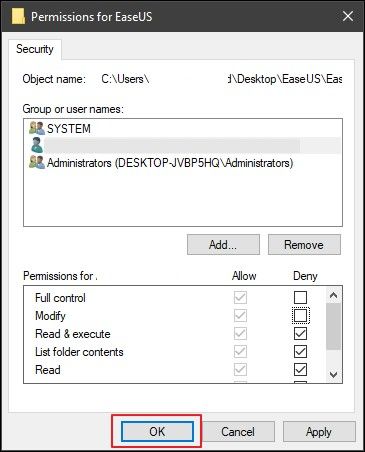
Task: Uncheck Deny for Read permission
Action: pyautogui.click(x=300, y=369)
